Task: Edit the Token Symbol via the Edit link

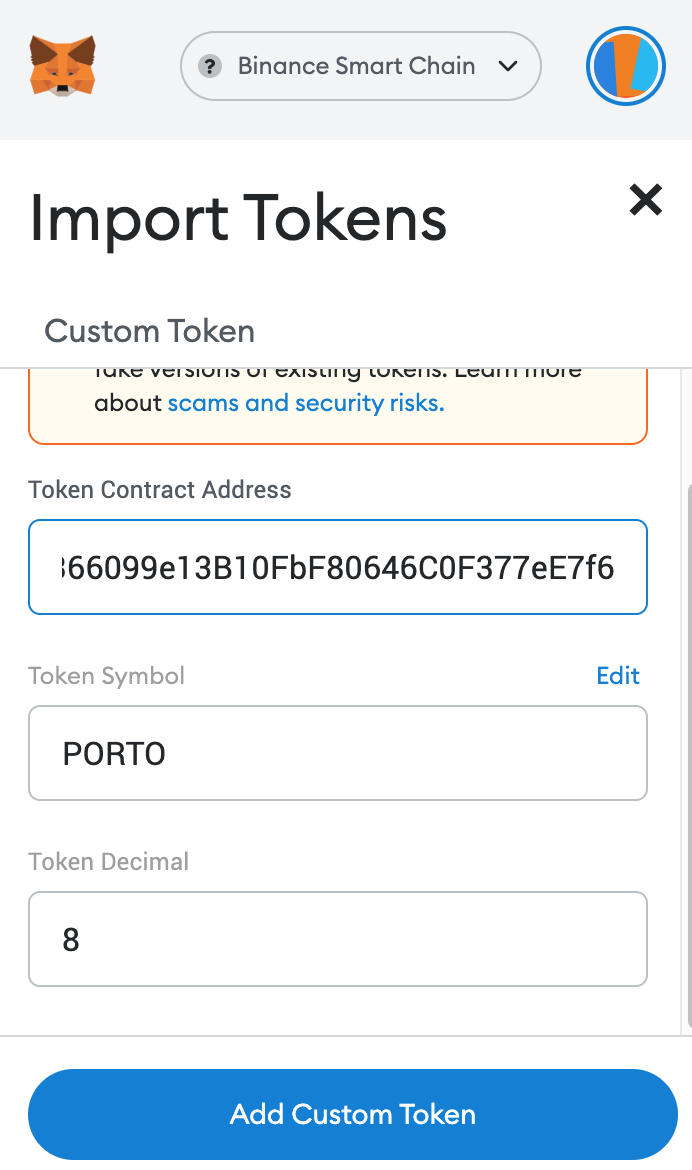Action: (617, 676)
